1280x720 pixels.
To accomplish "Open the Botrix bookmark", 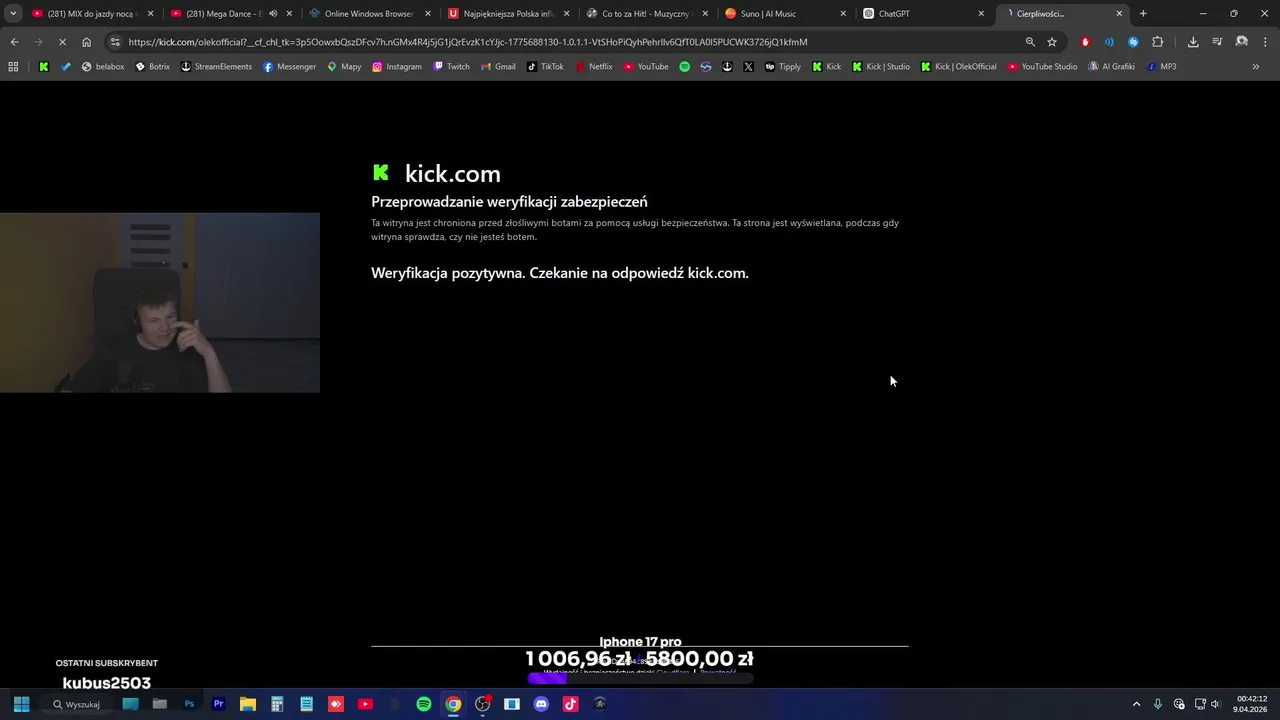I will [152, 67].
